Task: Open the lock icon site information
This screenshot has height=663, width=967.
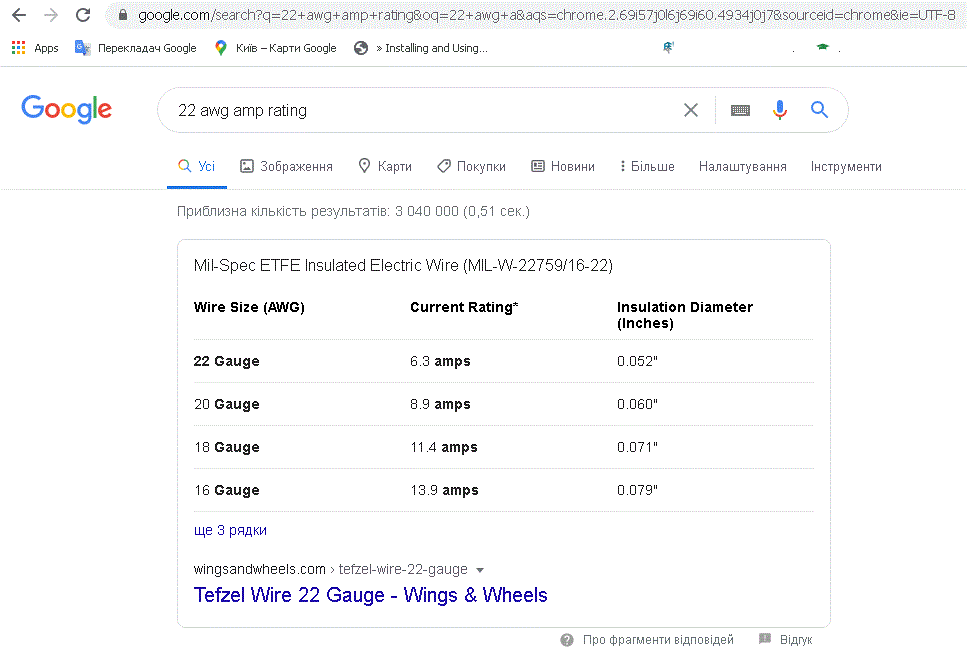Action: pyautogui.click(x=123, y=15)
